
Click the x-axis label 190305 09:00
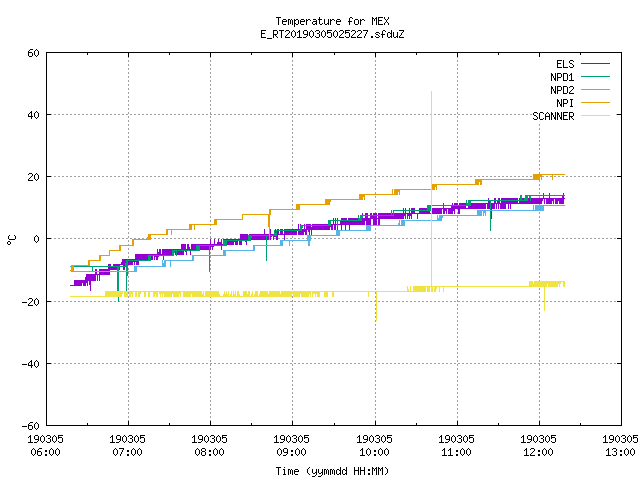[x=291, y=446]
